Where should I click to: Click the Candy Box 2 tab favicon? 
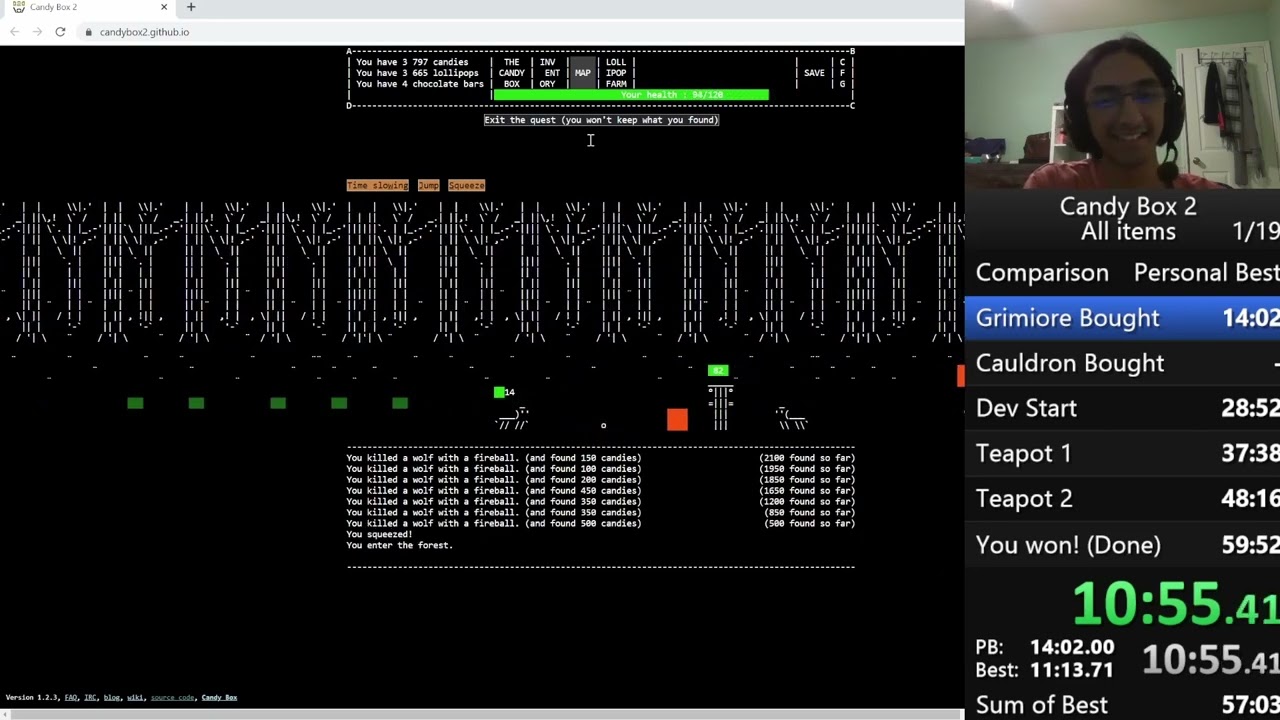[18, 7]
